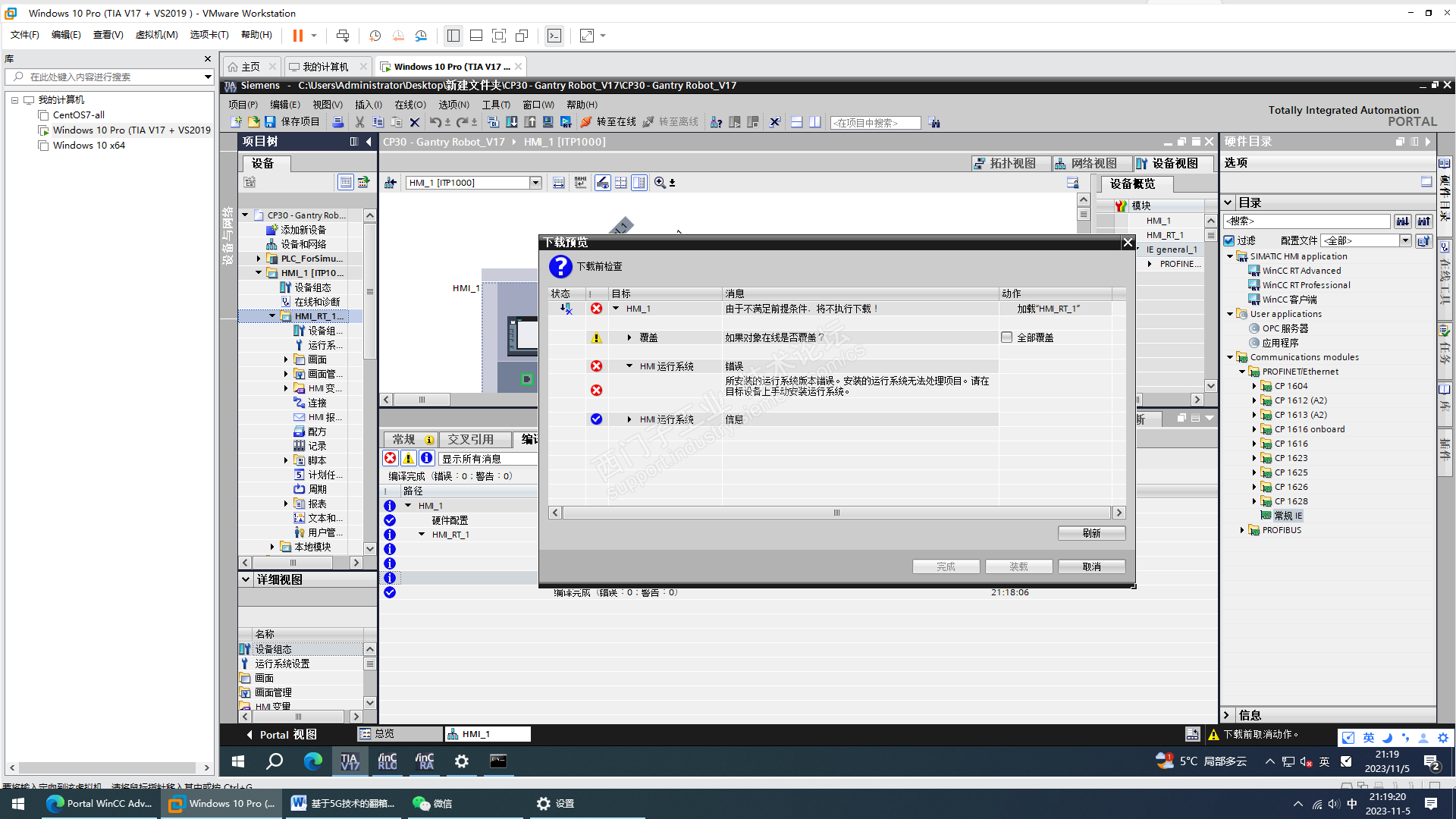Click the yellow warning filter icon

(409, 458)
